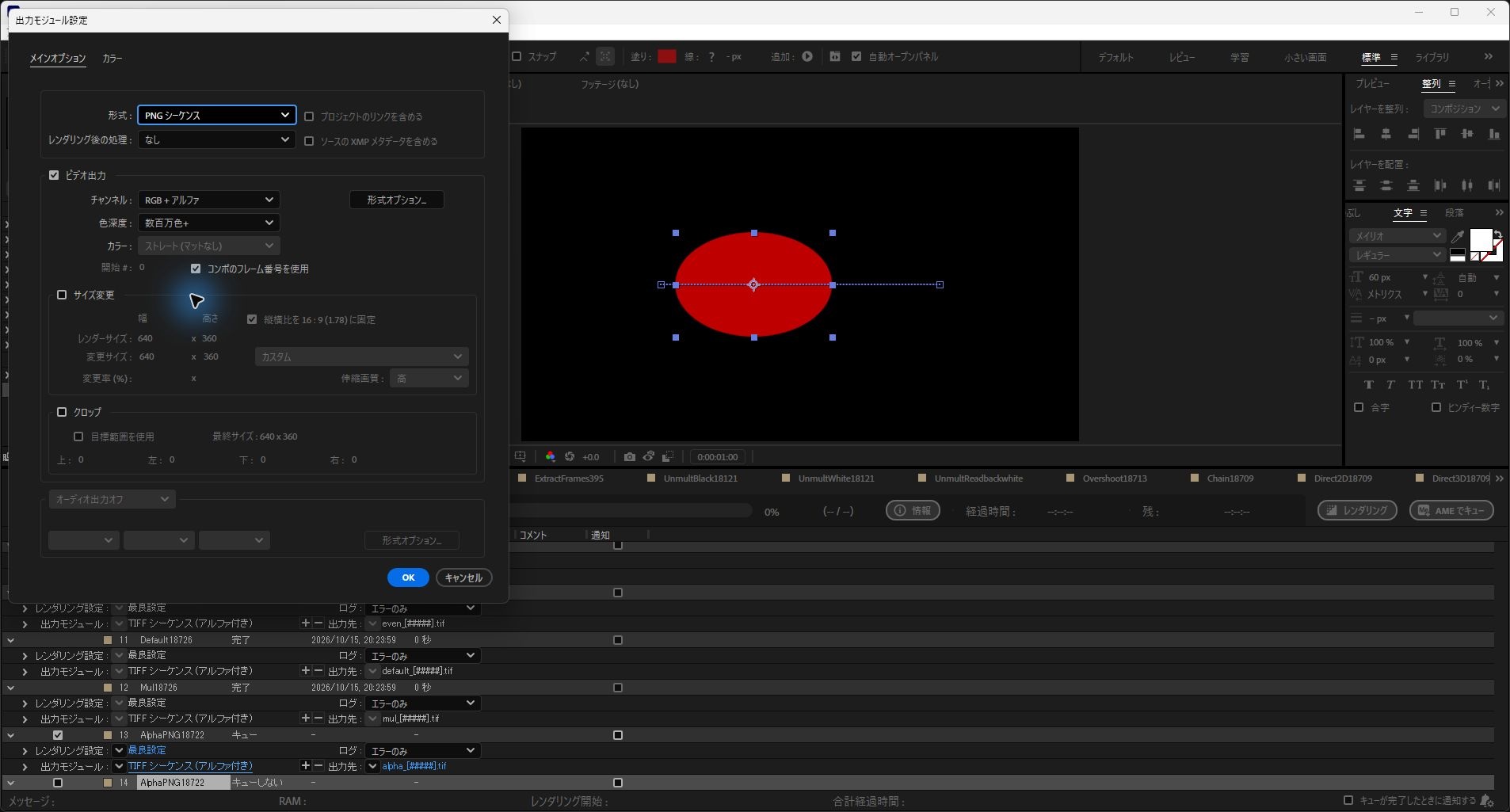Click the video 形式オプション button
Screen dimensions: 1510x812
pos(396,200)
